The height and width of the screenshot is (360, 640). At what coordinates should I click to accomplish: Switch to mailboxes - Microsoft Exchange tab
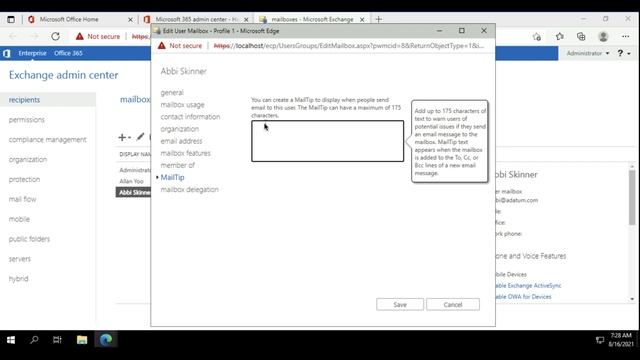coord(312,19)
